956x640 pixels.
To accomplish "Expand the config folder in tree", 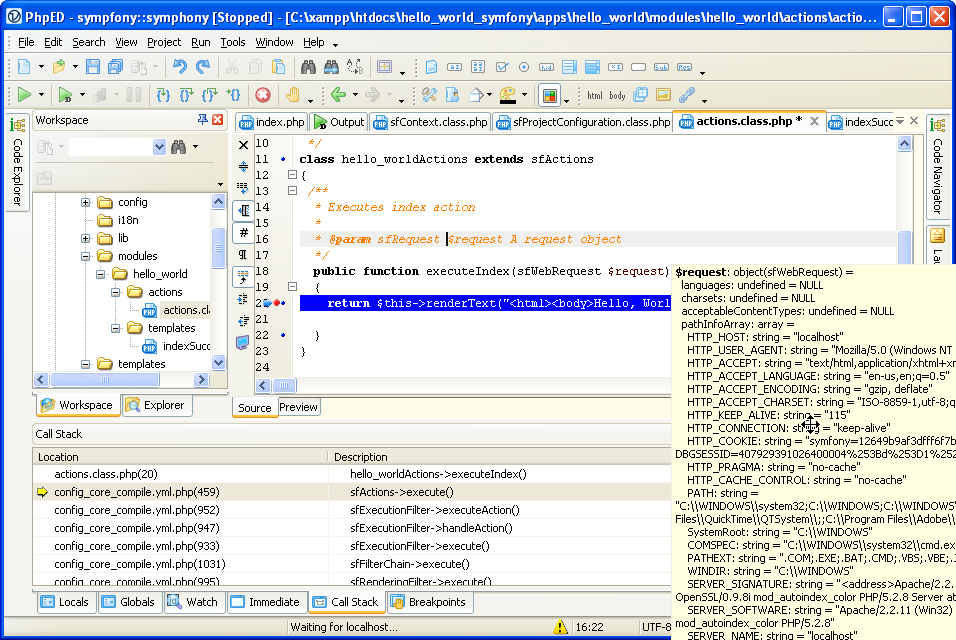I will (86, 202).
